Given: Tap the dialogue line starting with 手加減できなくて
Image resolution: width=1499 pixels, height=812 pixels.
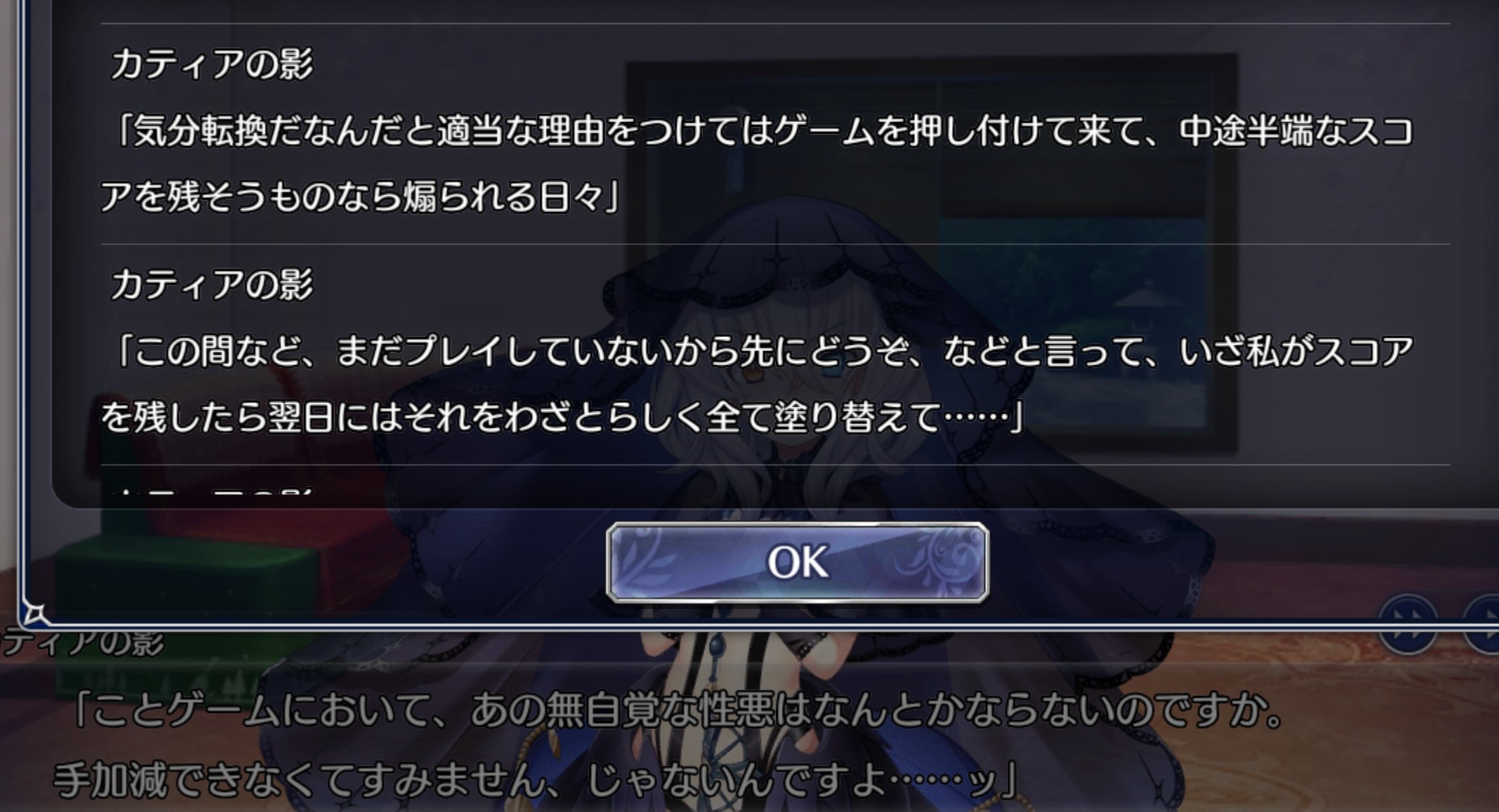Looking at the screenshot, I should [x=535, y=778].
